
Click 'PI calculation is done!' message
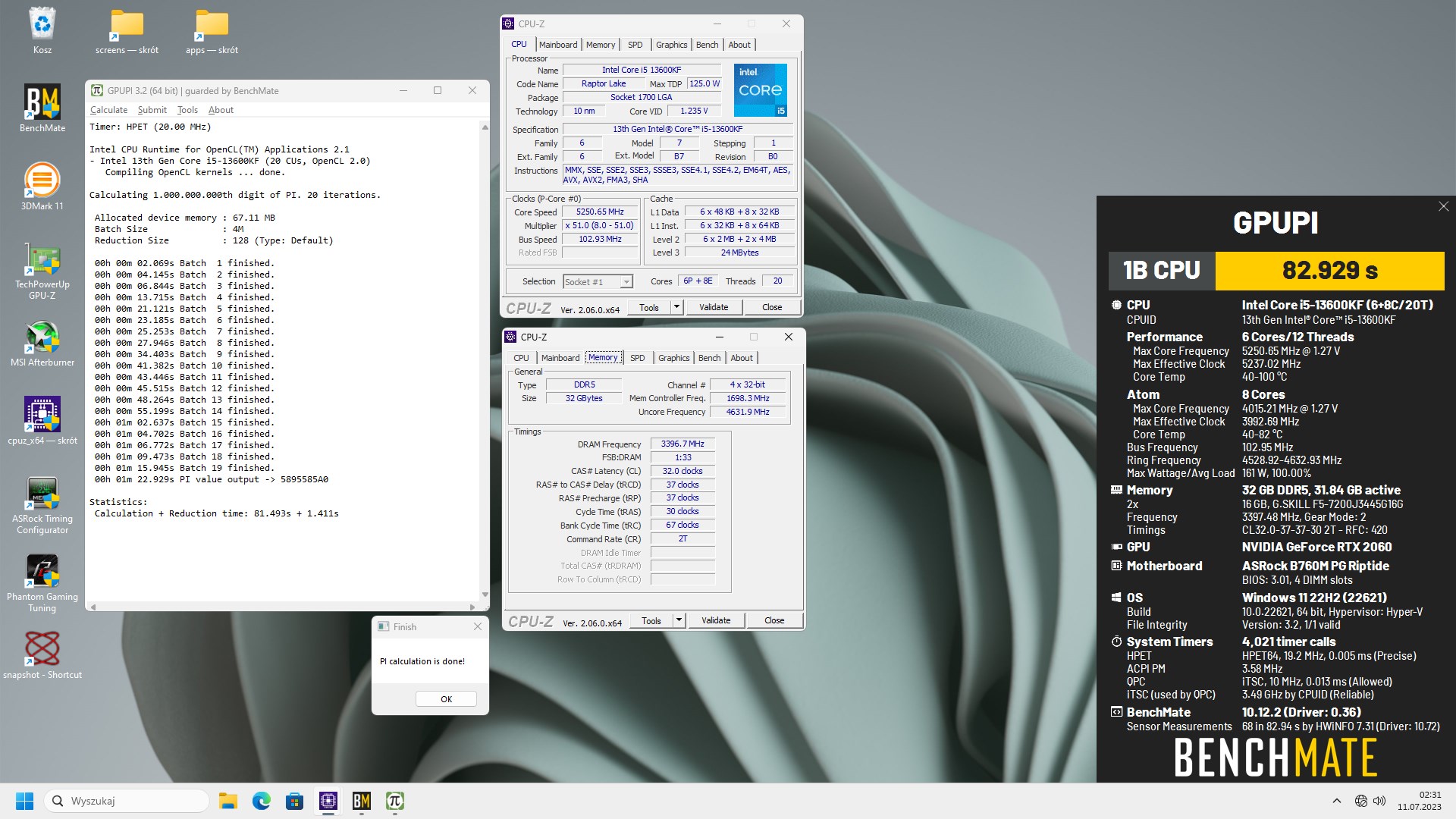coord(422,661)
